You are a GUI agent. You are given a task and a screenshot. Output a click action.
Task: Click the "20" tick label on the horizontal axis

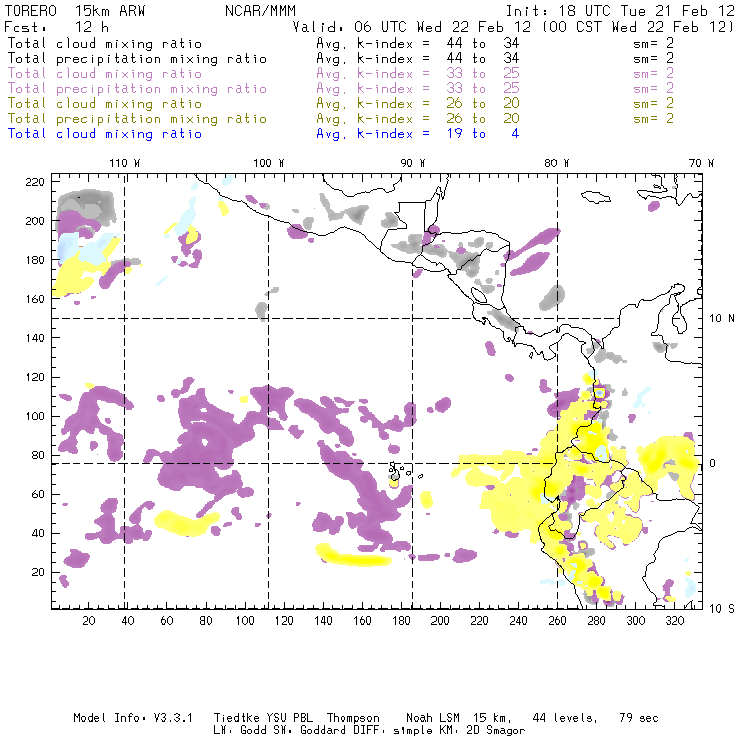pos(89,621)
